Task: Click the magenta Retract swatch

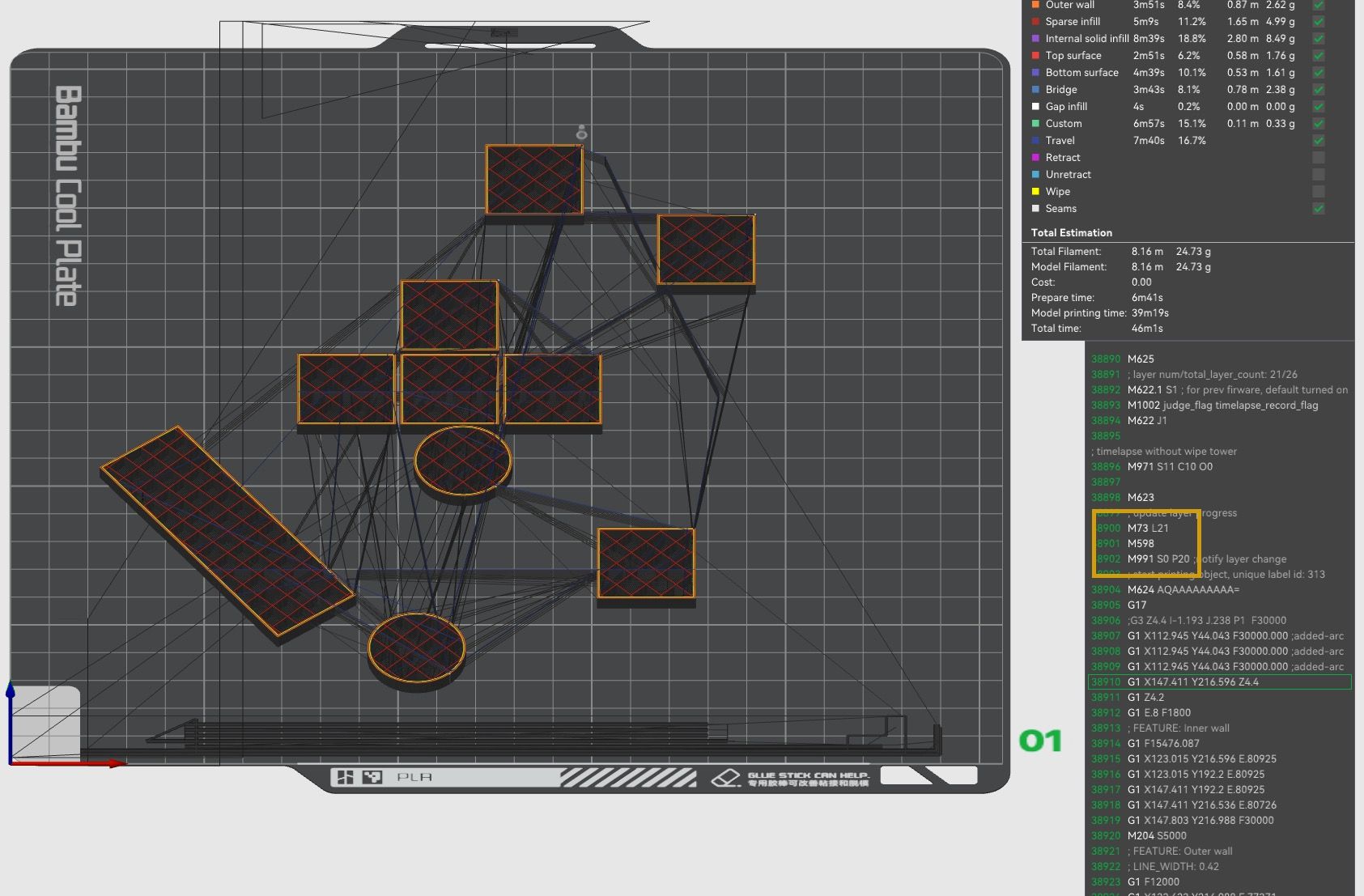Action: click(x=1035, y=158)
